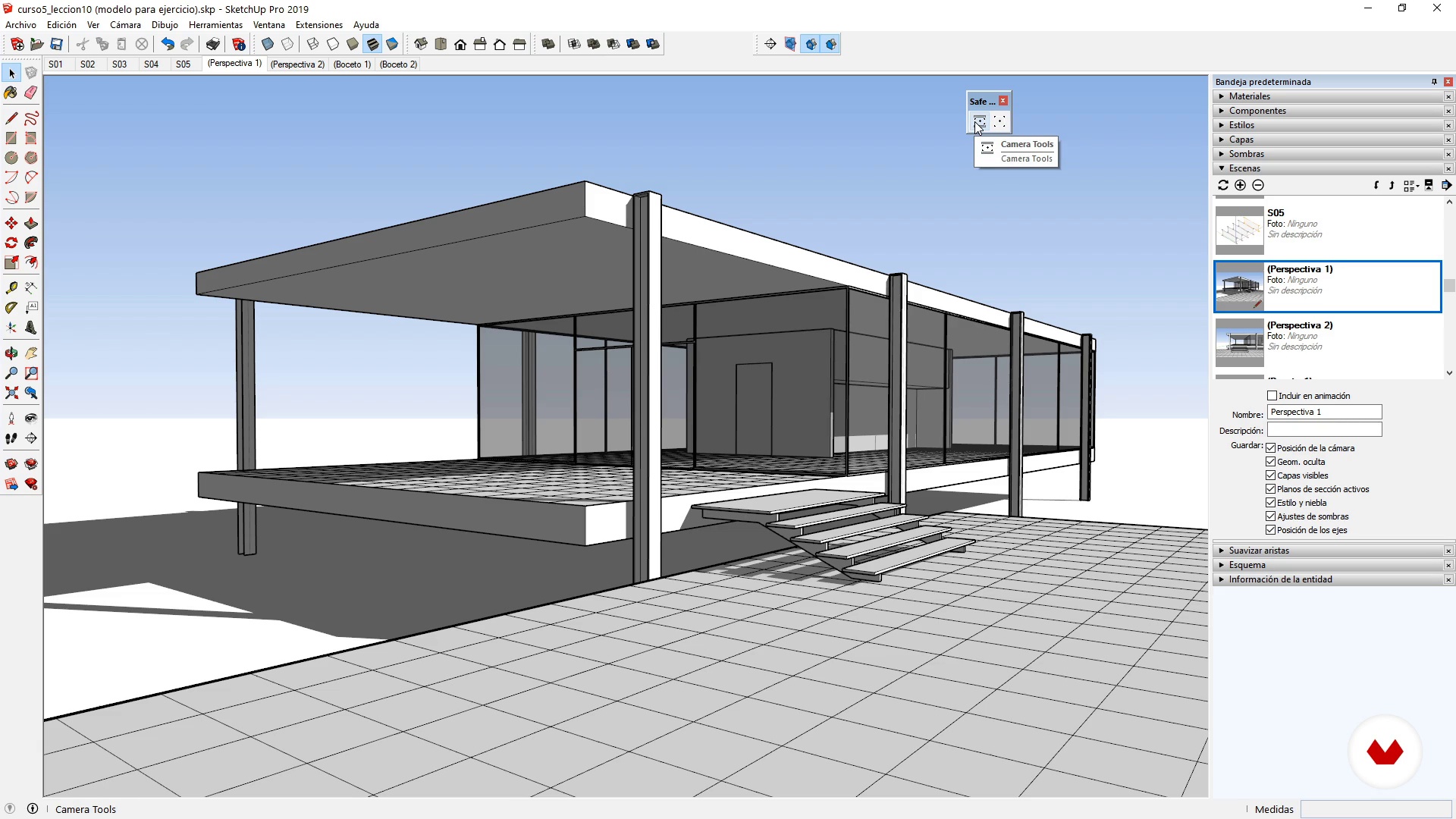Select (Perspectiva 2) scene in list
The width and height of the screenshot is (1456, 819).
(x=1327, y=343)
